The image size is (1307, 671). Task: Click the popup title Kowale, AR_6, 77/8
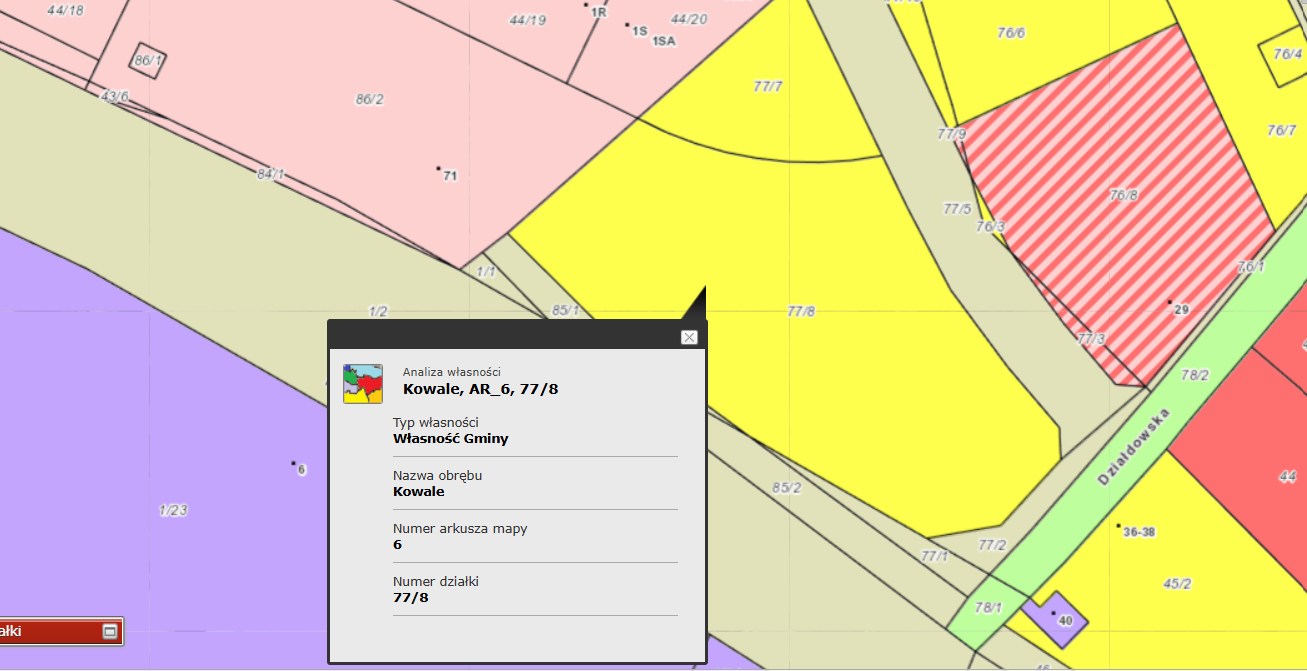pos(480,389)
